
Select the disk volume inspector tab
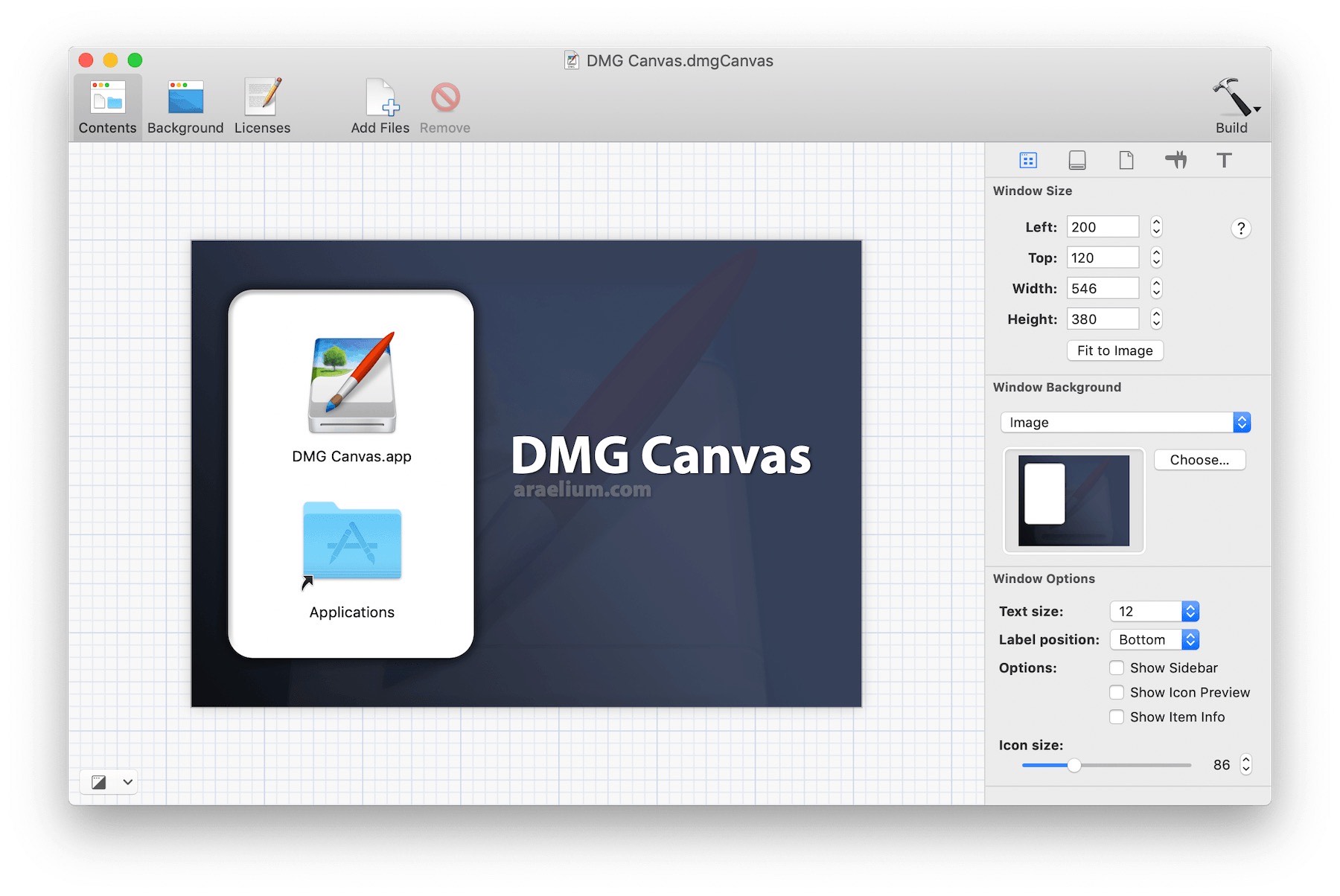click(1077, 160)
